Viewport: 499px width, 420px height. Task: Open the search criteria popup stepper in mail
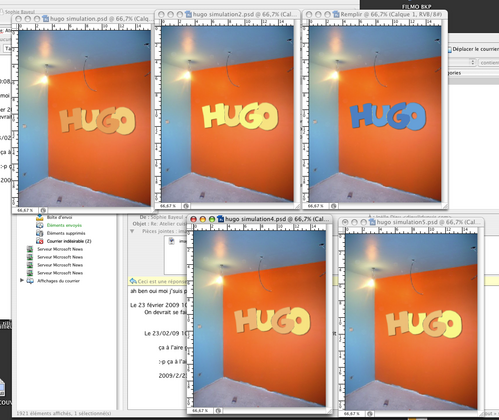click(x=473, y=62)
